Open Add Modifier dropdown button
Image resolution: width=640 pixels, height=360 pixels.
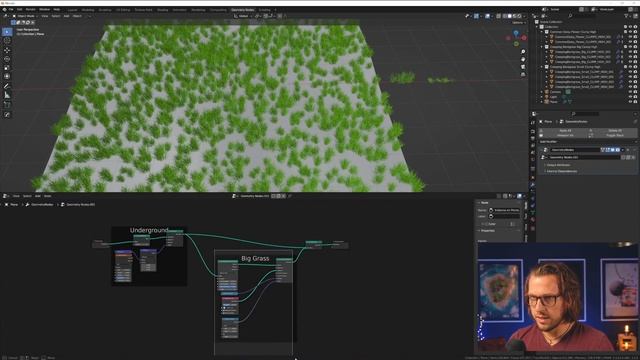click(588, 142)
